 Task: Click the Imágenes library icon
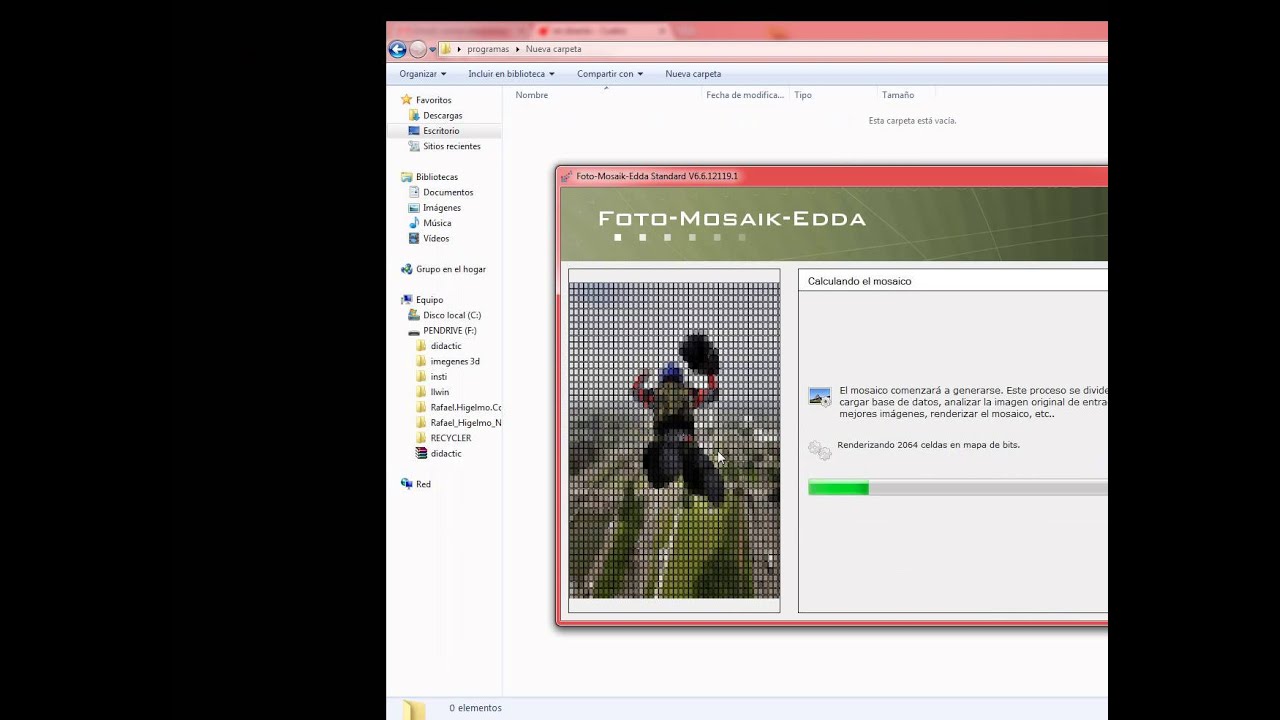414,208
